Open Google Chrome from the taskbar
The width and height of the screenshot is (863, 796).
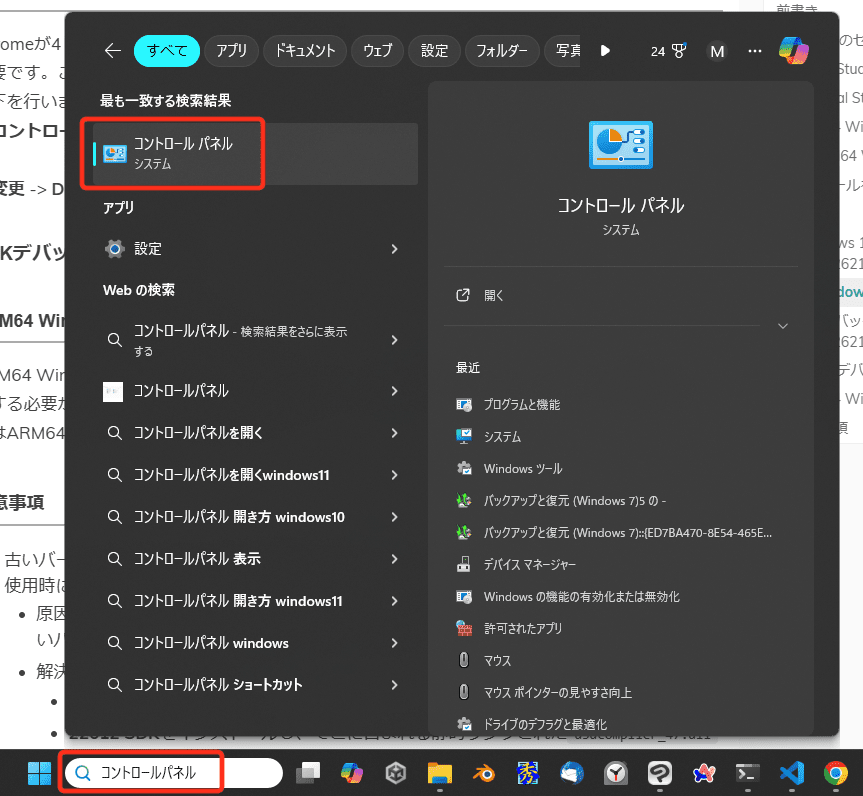(836, 773)
